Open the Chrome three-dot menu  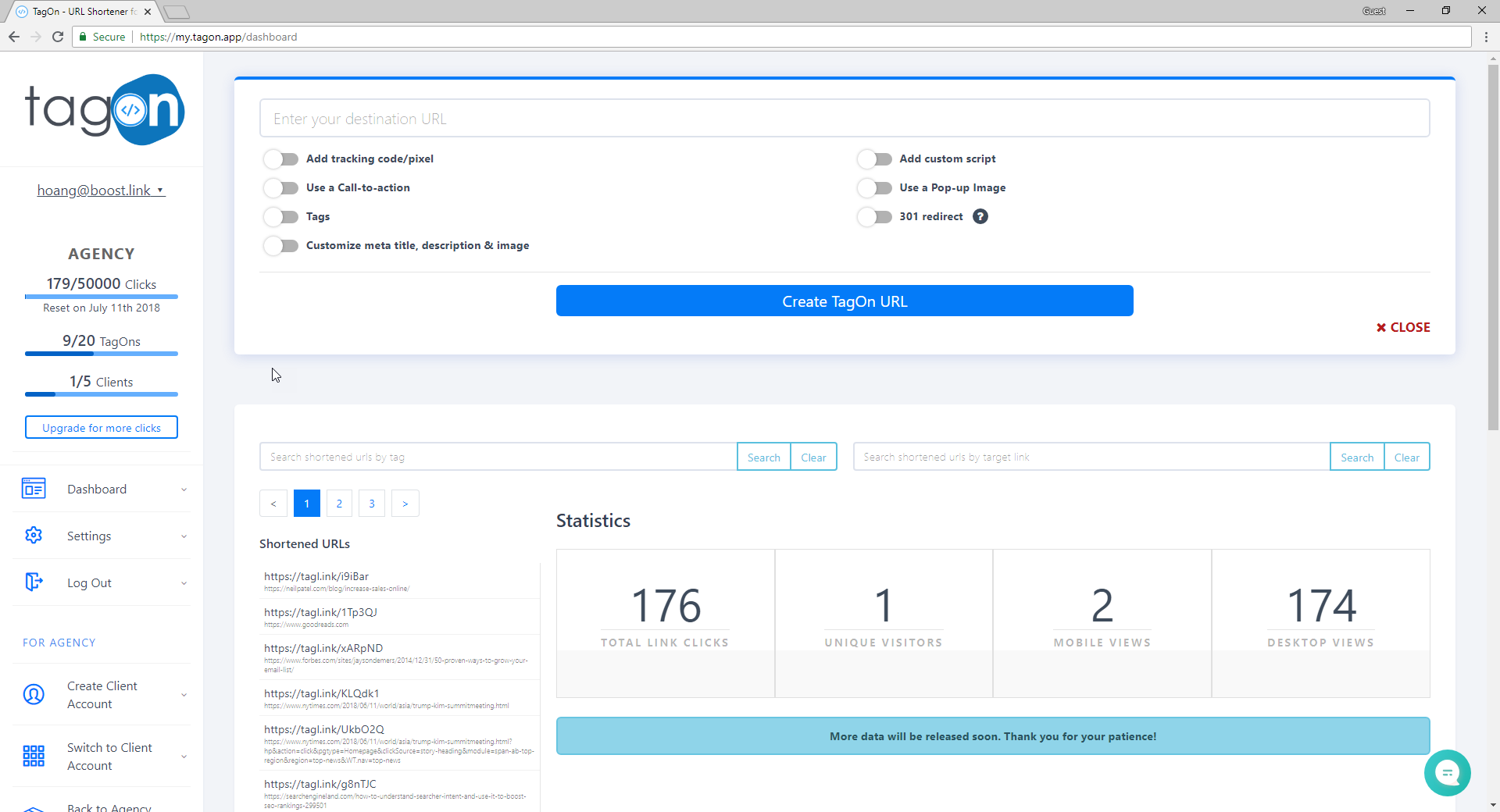click(x=1486, y=37)
